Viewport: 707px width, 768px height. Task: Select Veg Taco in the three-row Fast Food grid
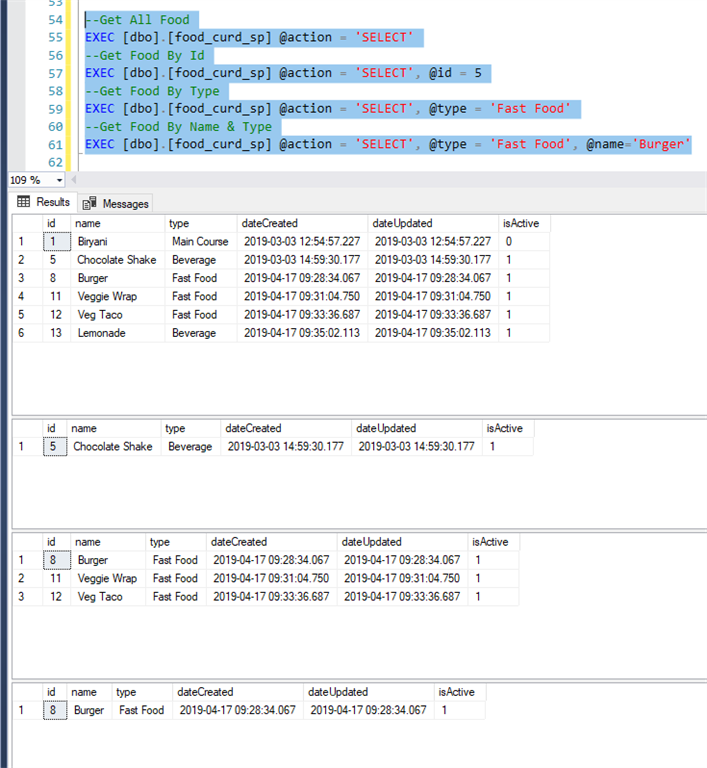coord(108,597)
